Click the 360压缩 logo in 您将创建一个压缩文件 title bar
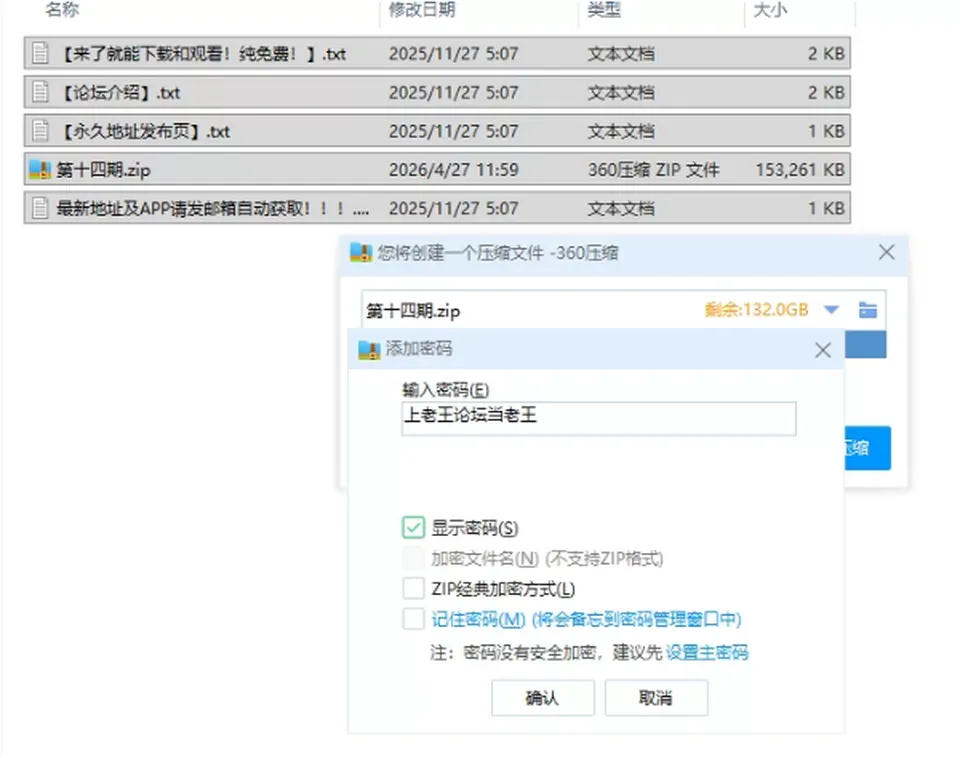The image size is (960, 758). 361,253
